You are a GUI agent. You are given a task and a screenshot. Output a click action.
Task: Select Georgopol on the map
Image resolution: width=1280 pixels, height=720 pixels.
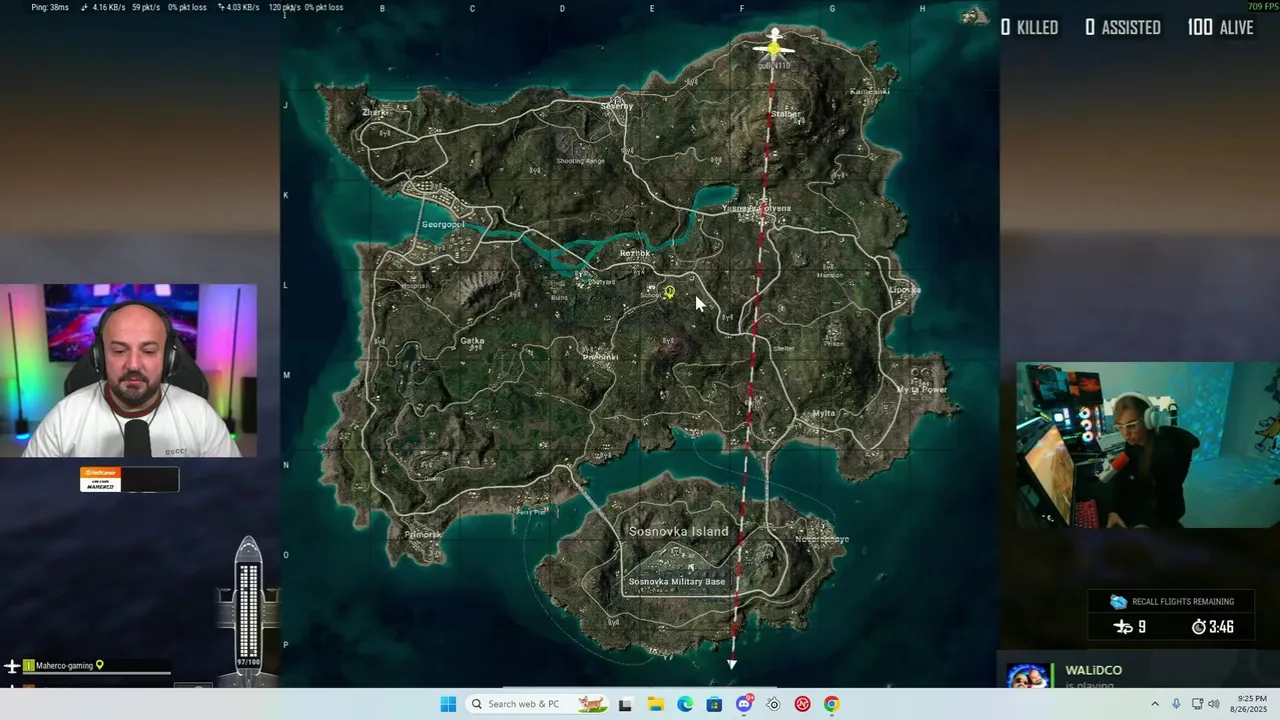(x=443, y=224)
